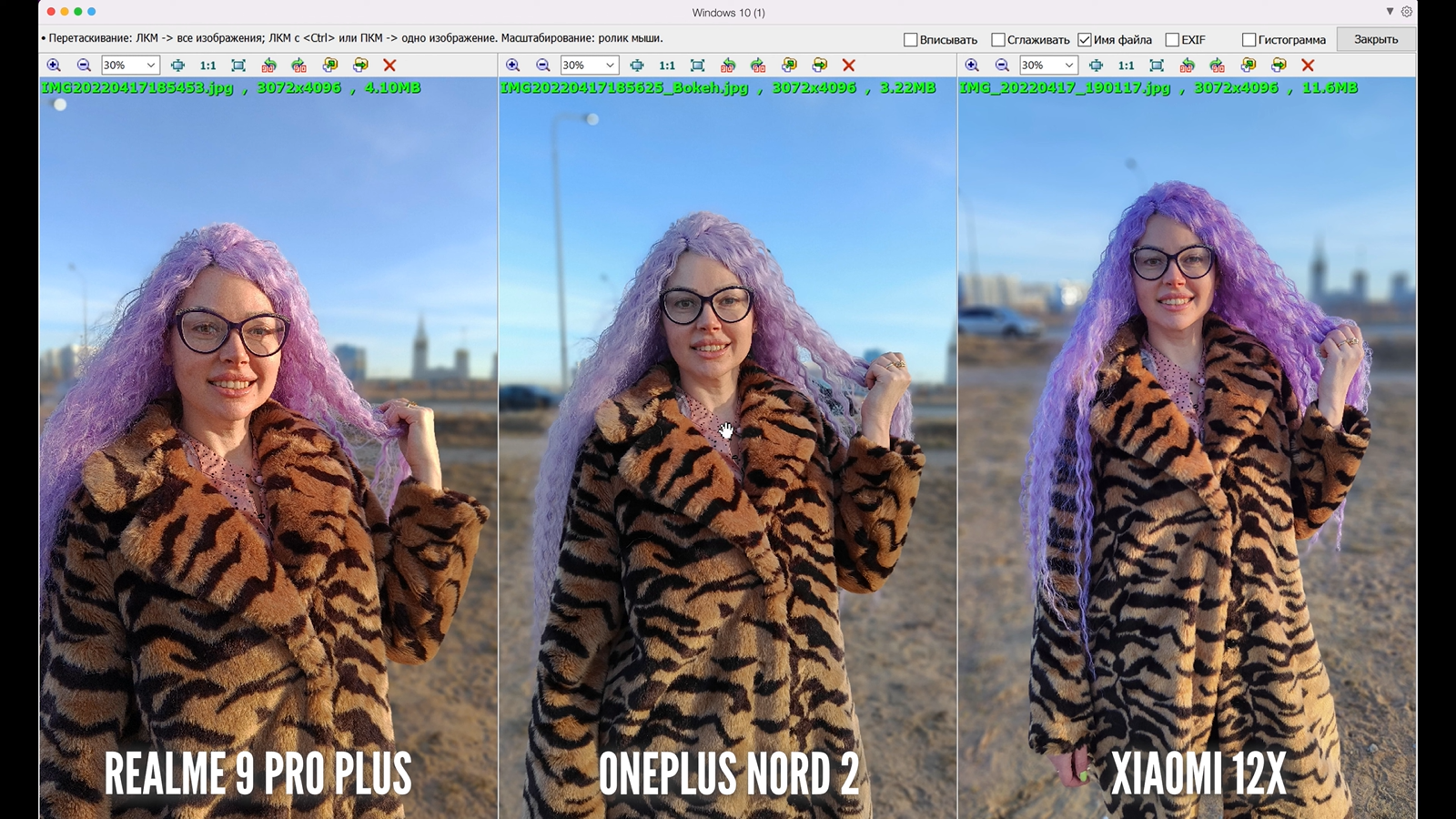Click the fit-frame icon above the Realme photo
1456x819 pixels.
238,66
